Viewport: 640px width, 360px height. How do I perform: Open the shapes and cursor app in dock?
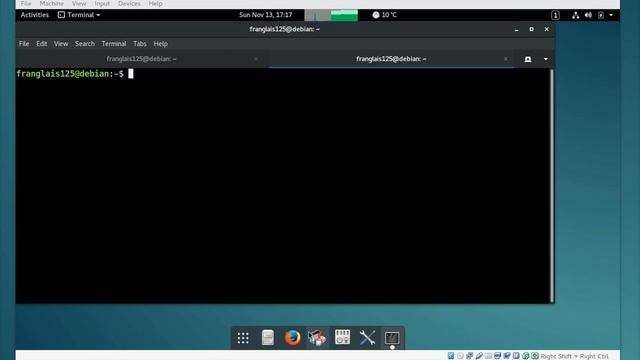tap(317, 338)
